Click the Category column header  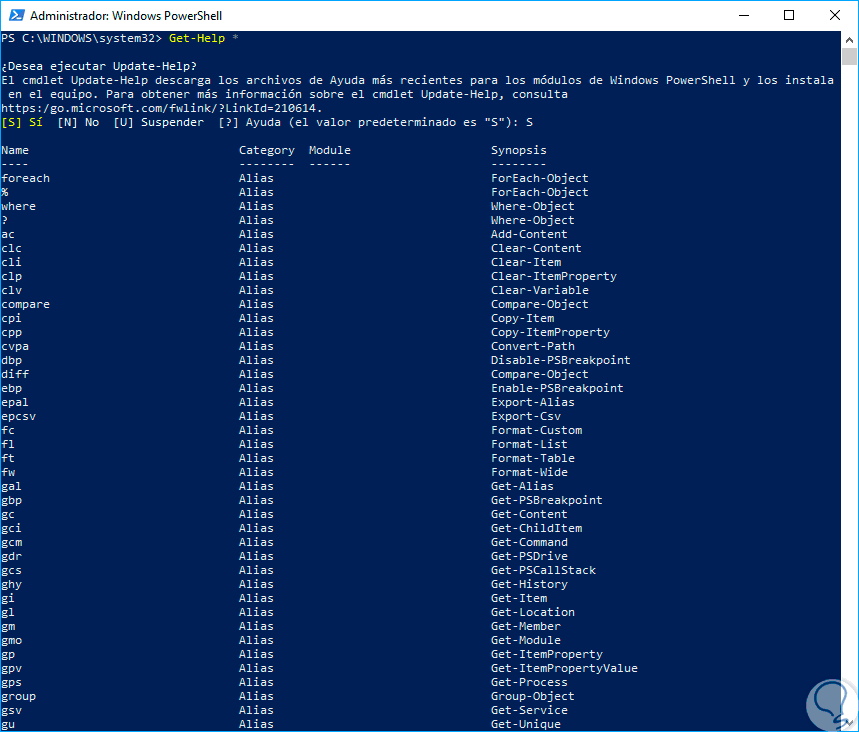tap(267, 150)
